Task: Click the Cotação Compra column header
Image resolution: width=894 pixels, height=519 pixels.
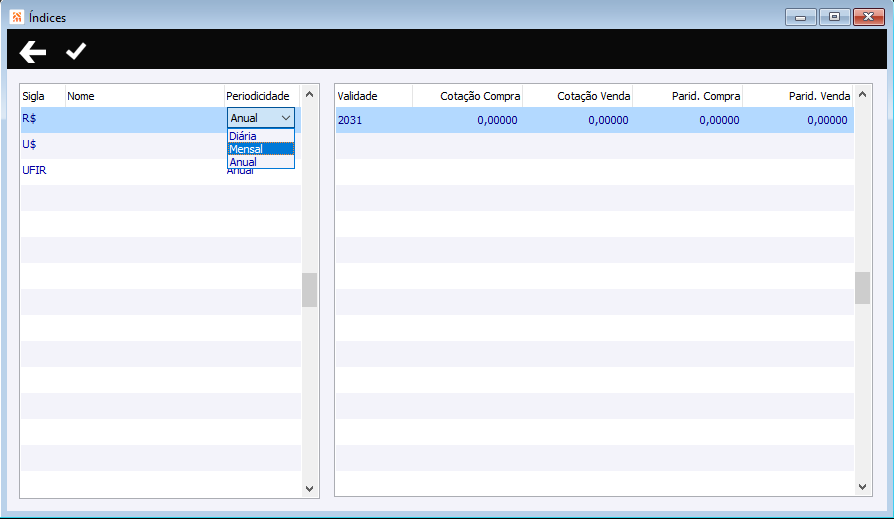Action: tap(468, 96)
